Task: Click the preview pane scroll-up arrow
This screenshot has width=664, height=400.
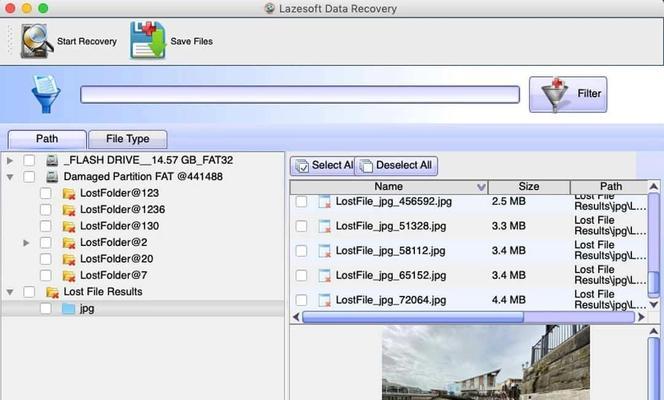Action: 654,331
